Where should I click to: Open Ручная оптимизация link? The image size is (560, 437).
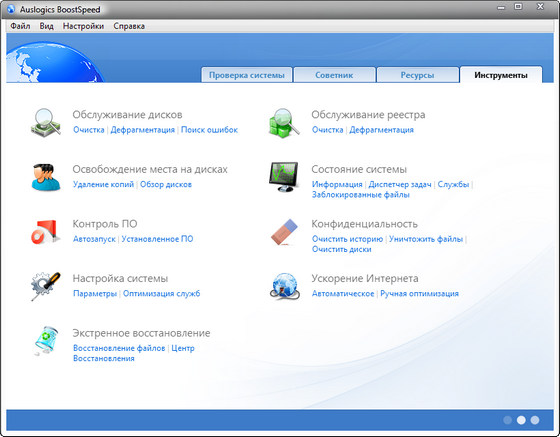(x=419, y=293)
